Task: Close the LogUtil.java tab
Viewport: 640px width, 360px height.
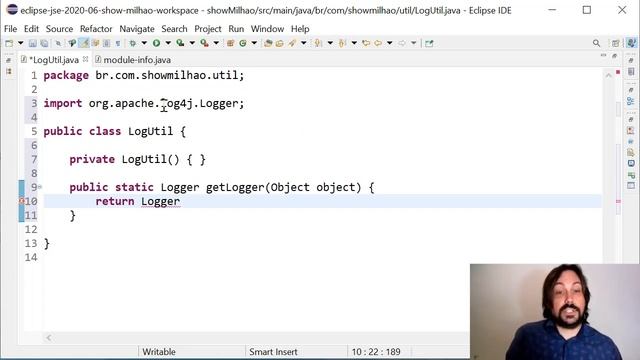Action: coord(85,59)
